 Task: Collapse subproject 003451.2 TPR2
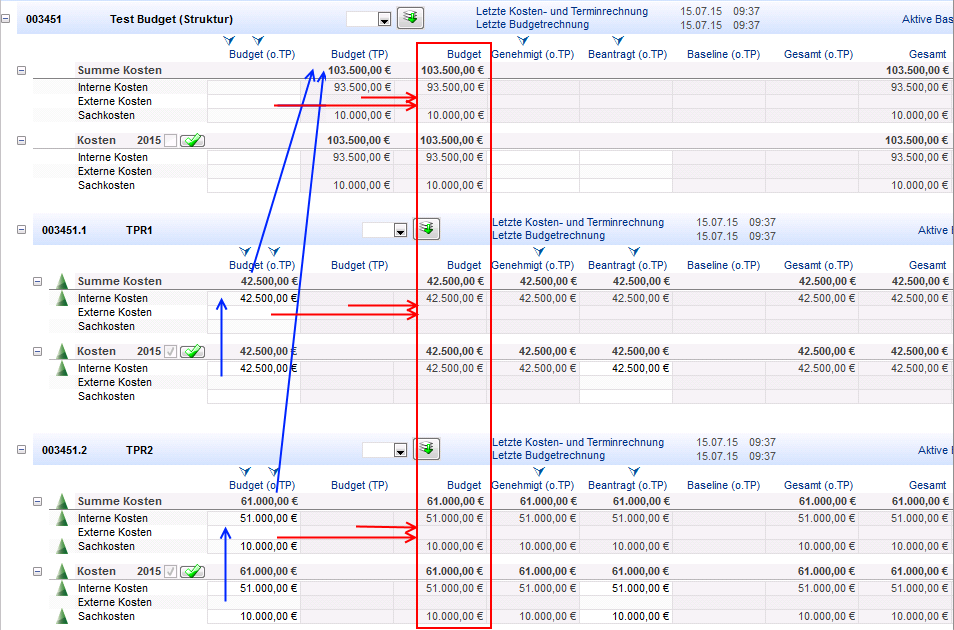point(21,450)
